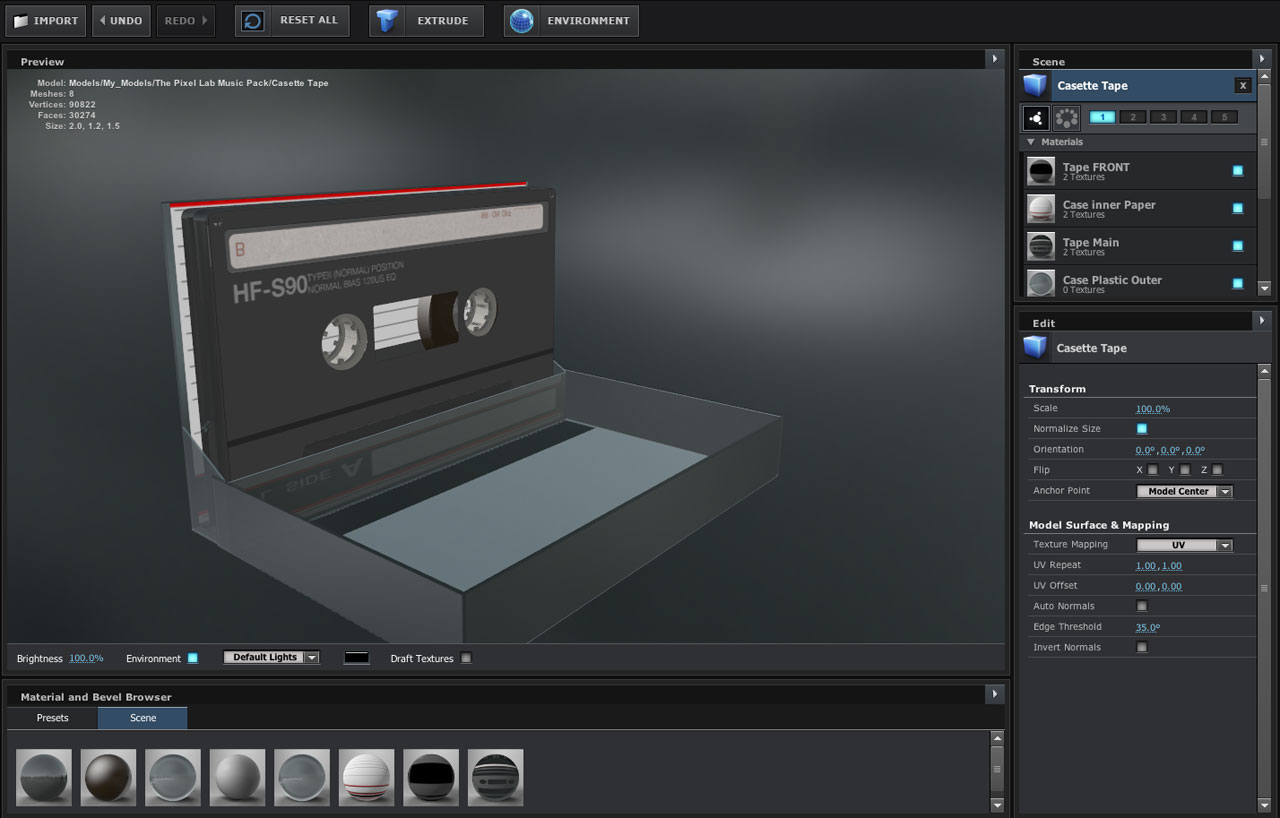This screenshot has height=818, width=1280.
Task: Toggle Case inner Paper material checkbox
Action: 1237,208
